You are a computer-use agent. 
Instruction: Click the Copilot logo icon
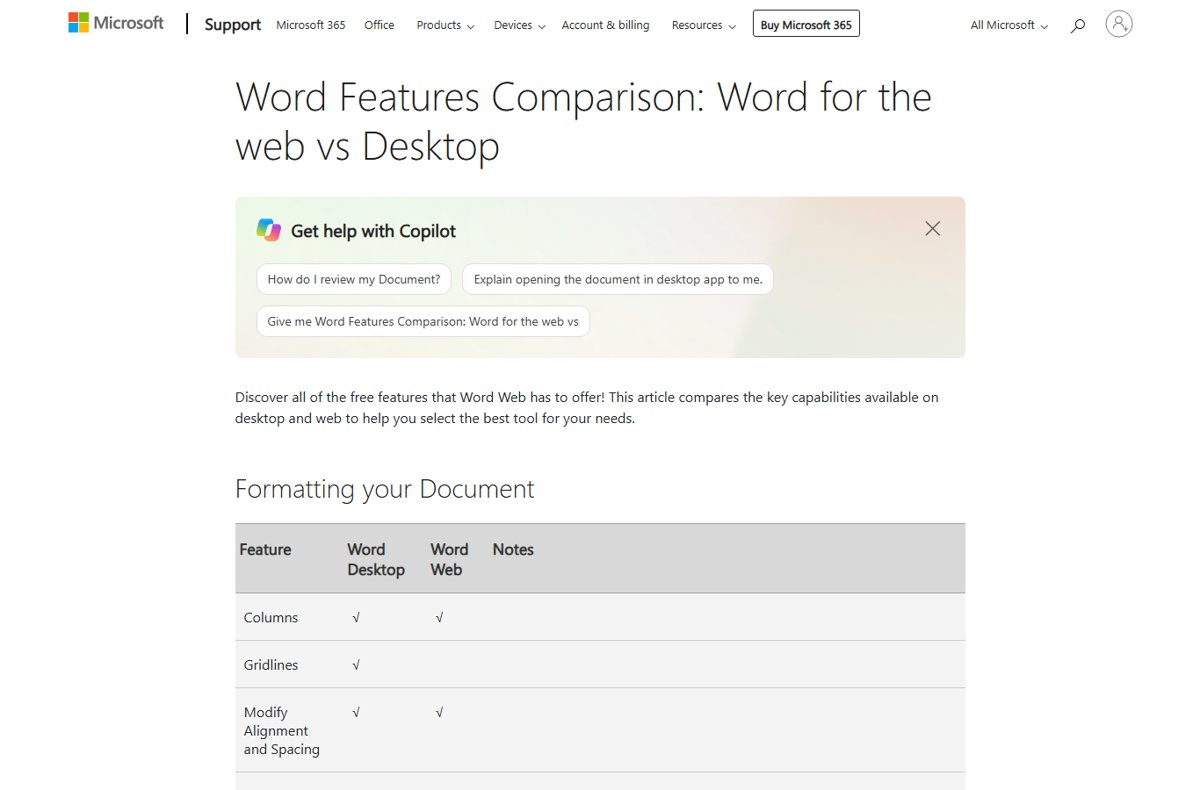click(268, 230)
